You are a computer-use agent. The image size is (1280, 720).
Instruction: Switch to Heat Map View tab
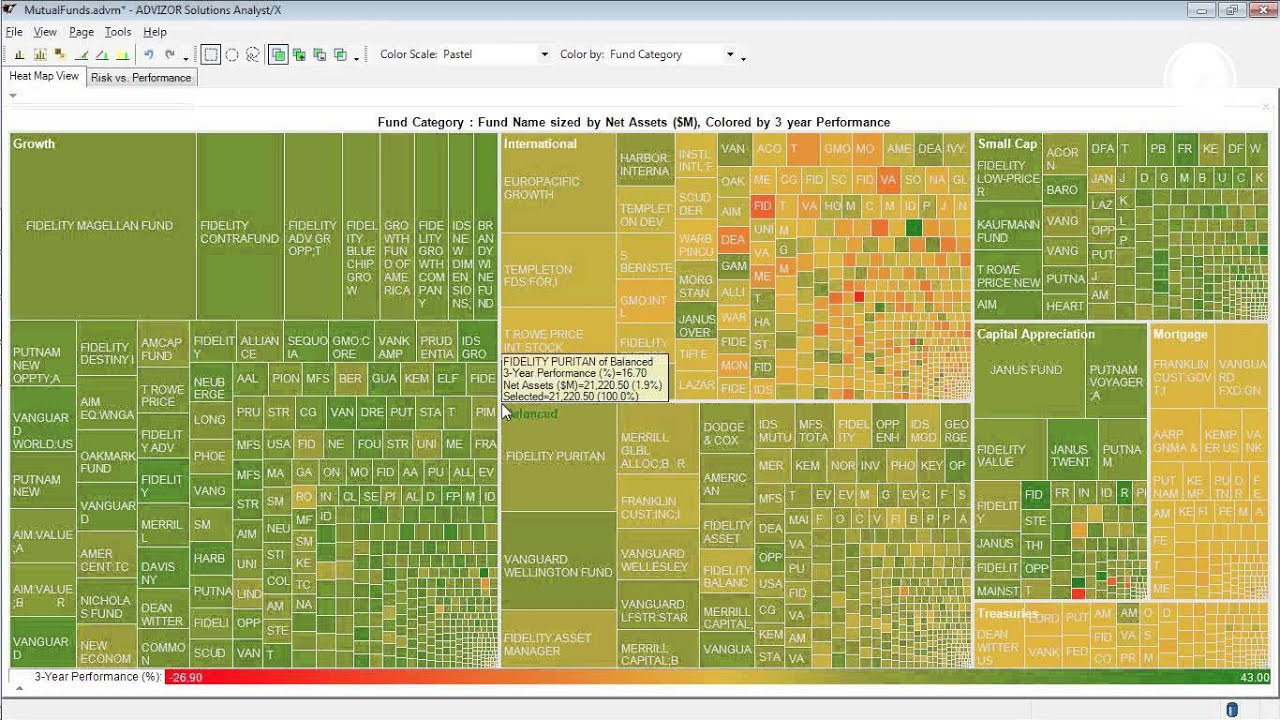click(44, 76)
